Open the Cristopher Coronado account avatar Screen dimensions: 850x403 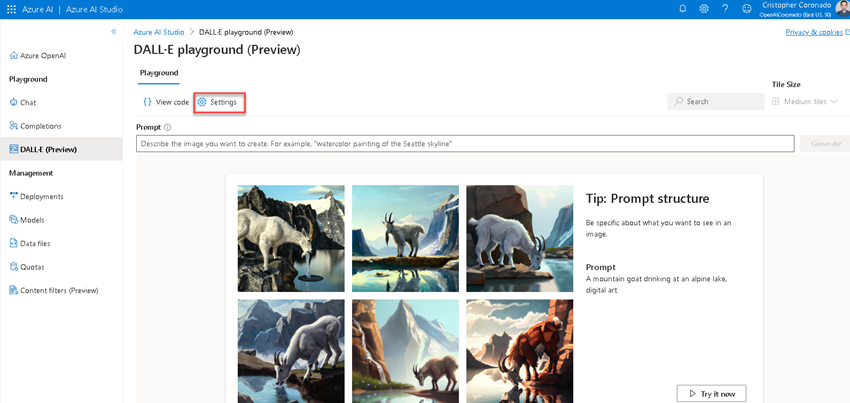tap(840, 8)
